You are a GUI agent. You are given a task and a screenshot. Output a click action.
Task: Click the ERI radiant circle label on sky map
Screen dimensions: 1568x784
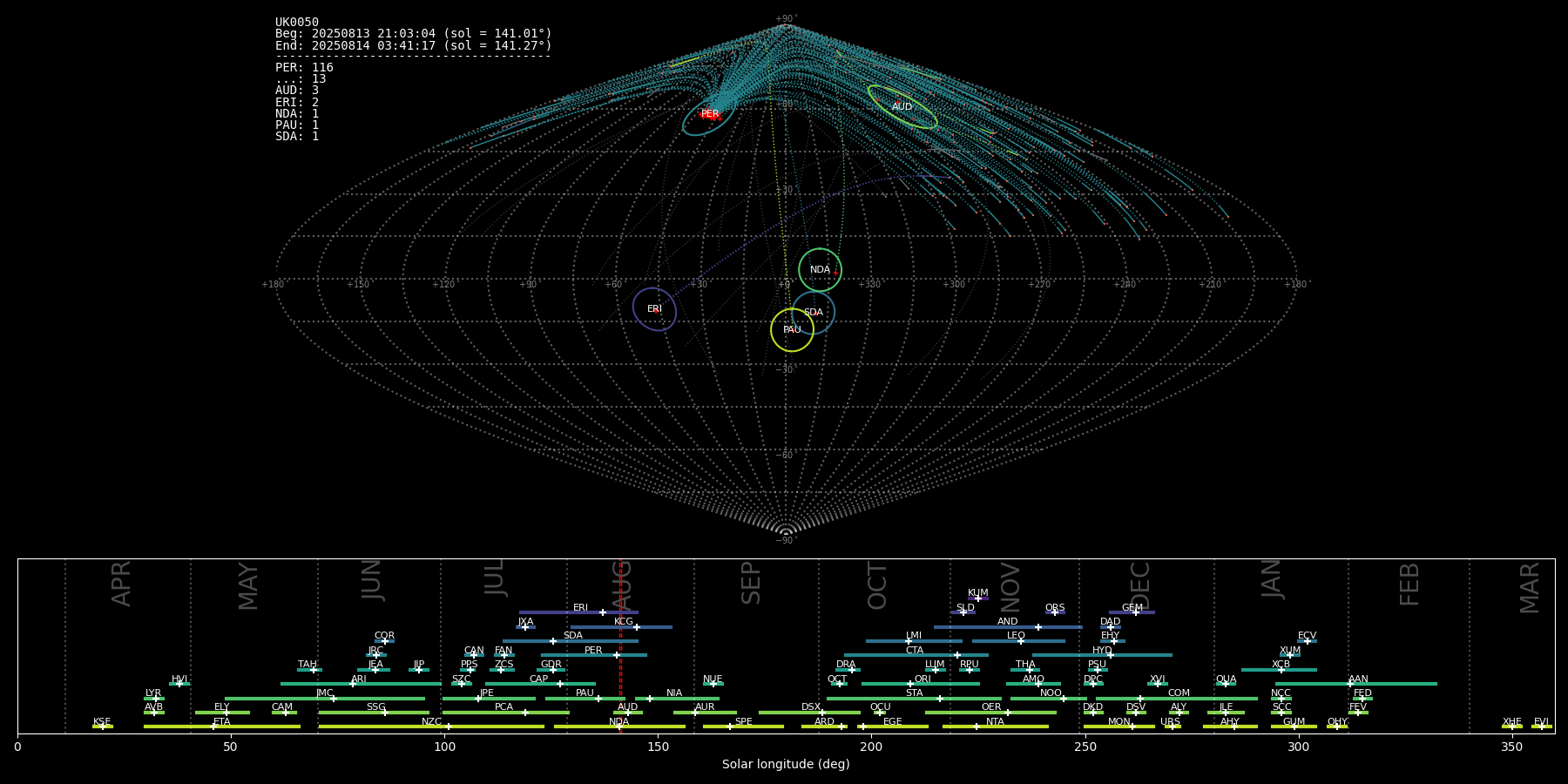click(654, 309)
